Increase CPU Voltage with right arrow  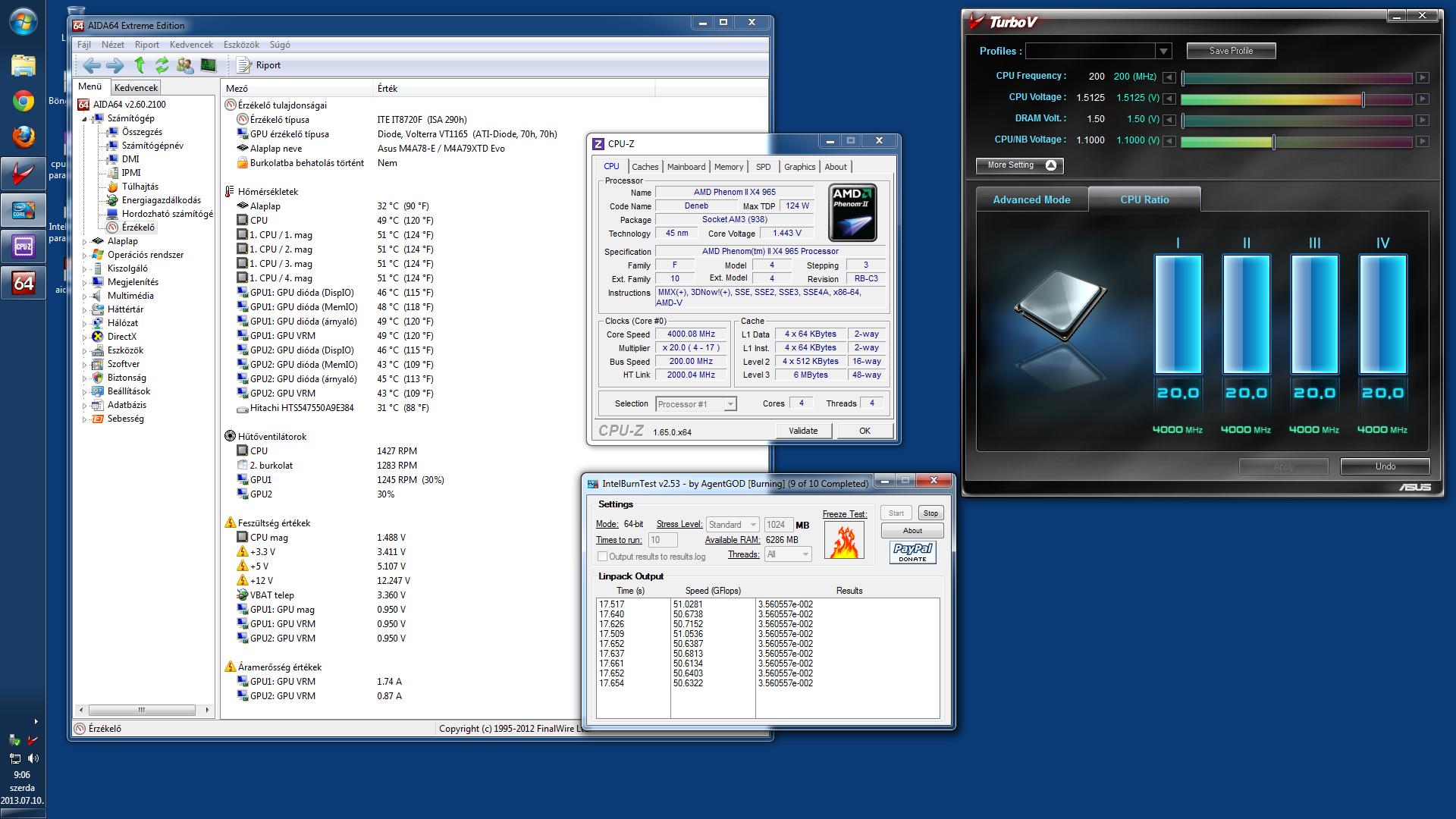point(1423,99)
